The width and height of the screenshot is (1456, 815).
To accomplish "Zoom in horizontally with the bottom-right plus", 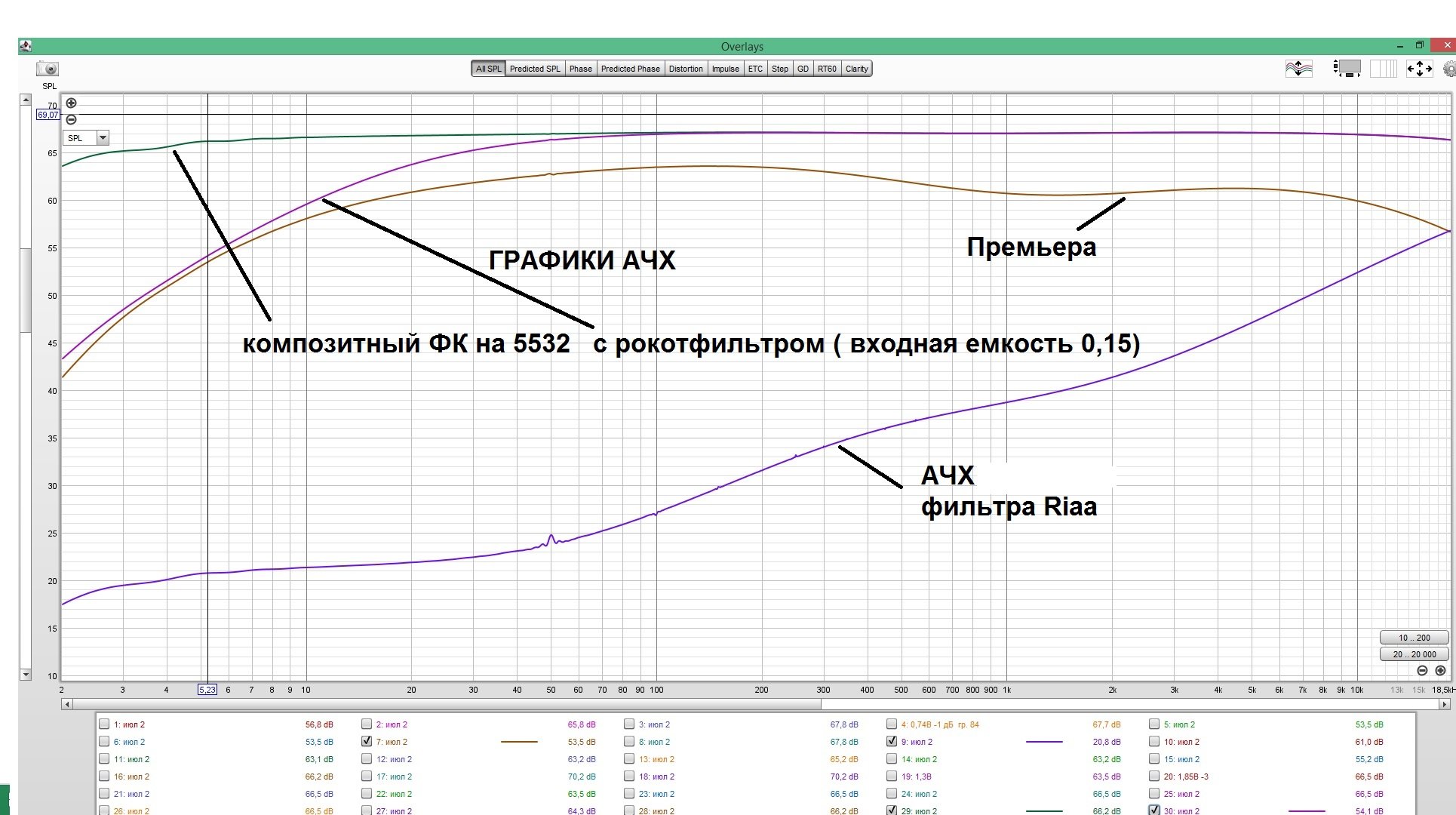I will coord(1440,670).
